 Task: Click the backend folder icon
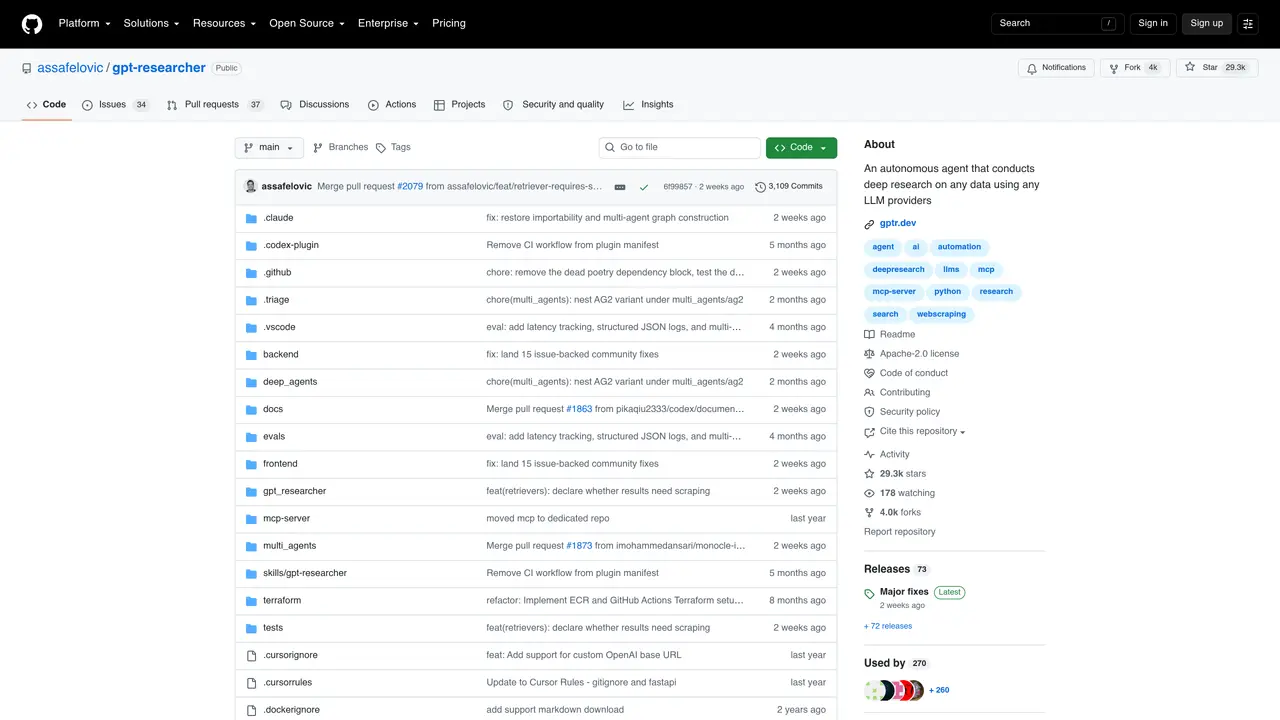click(x=252, y=355)
